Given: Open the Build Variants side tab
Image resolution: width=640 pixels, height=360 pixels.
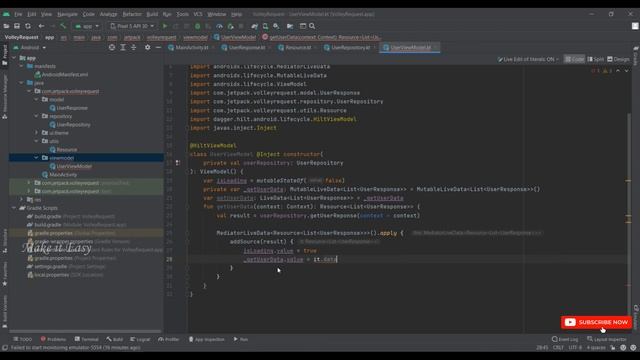Looking at the screenshot, I should click(x=4, y=312).
